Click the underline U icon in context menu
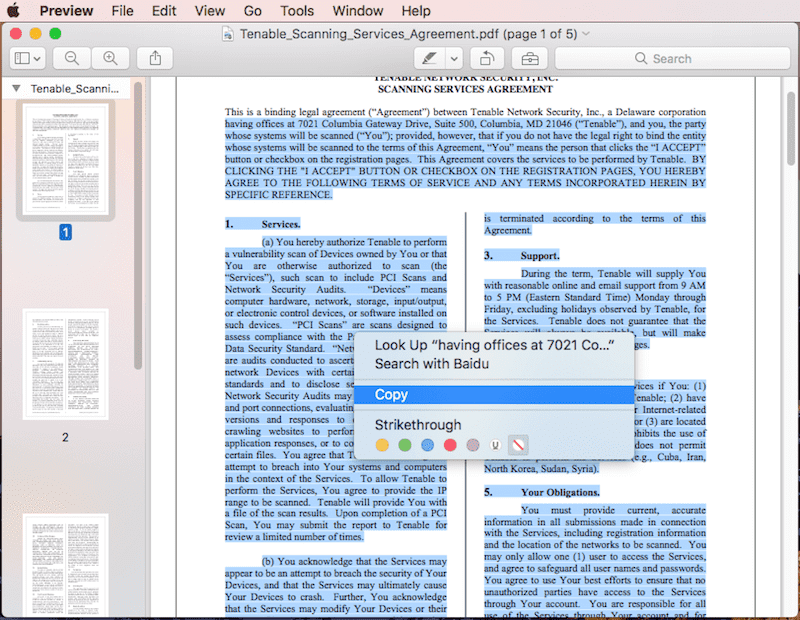 [x=495, y=445]
